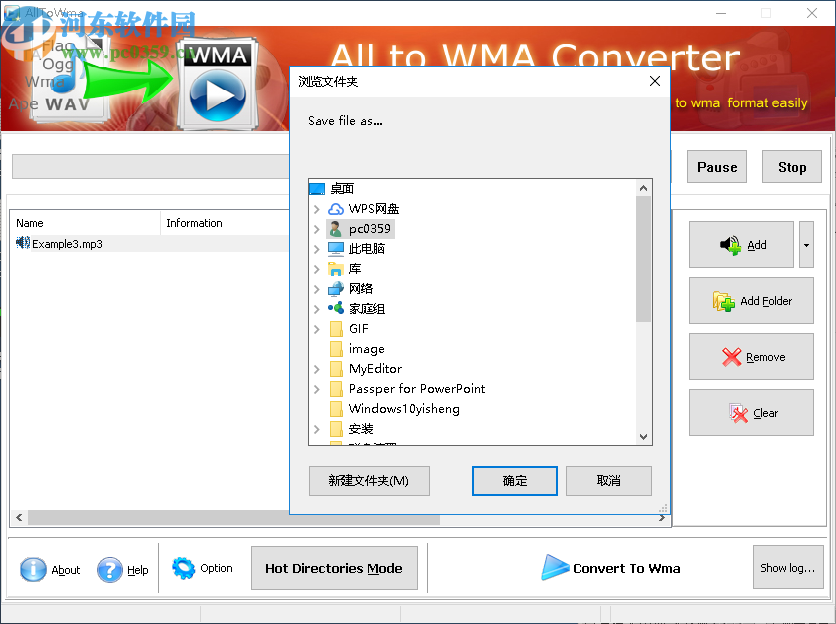Click the speaker icon beside Example3.mp3
The width and height of the screenshot is (836, 624).
[22, 243]
